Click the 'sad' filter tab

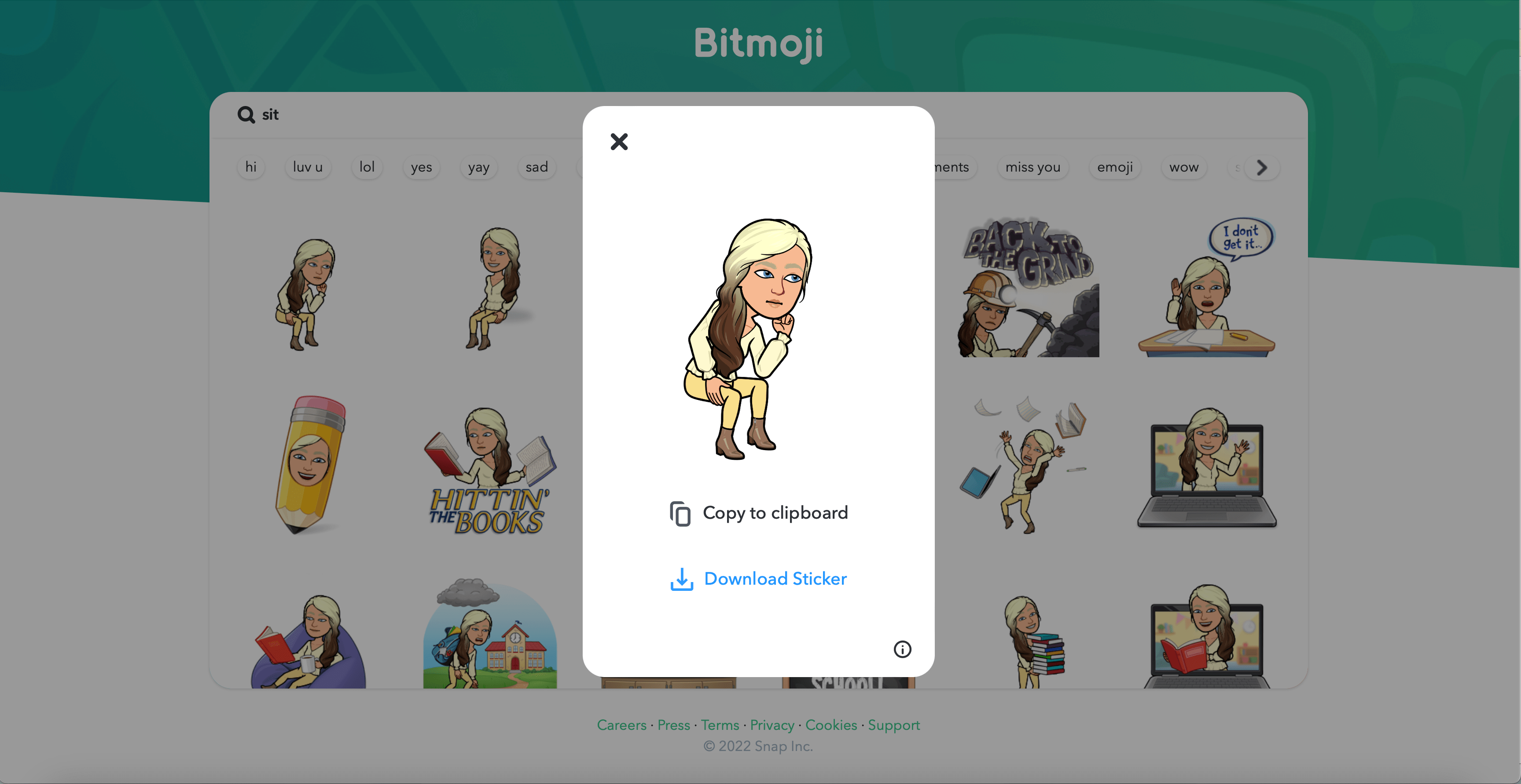[537, 167]
